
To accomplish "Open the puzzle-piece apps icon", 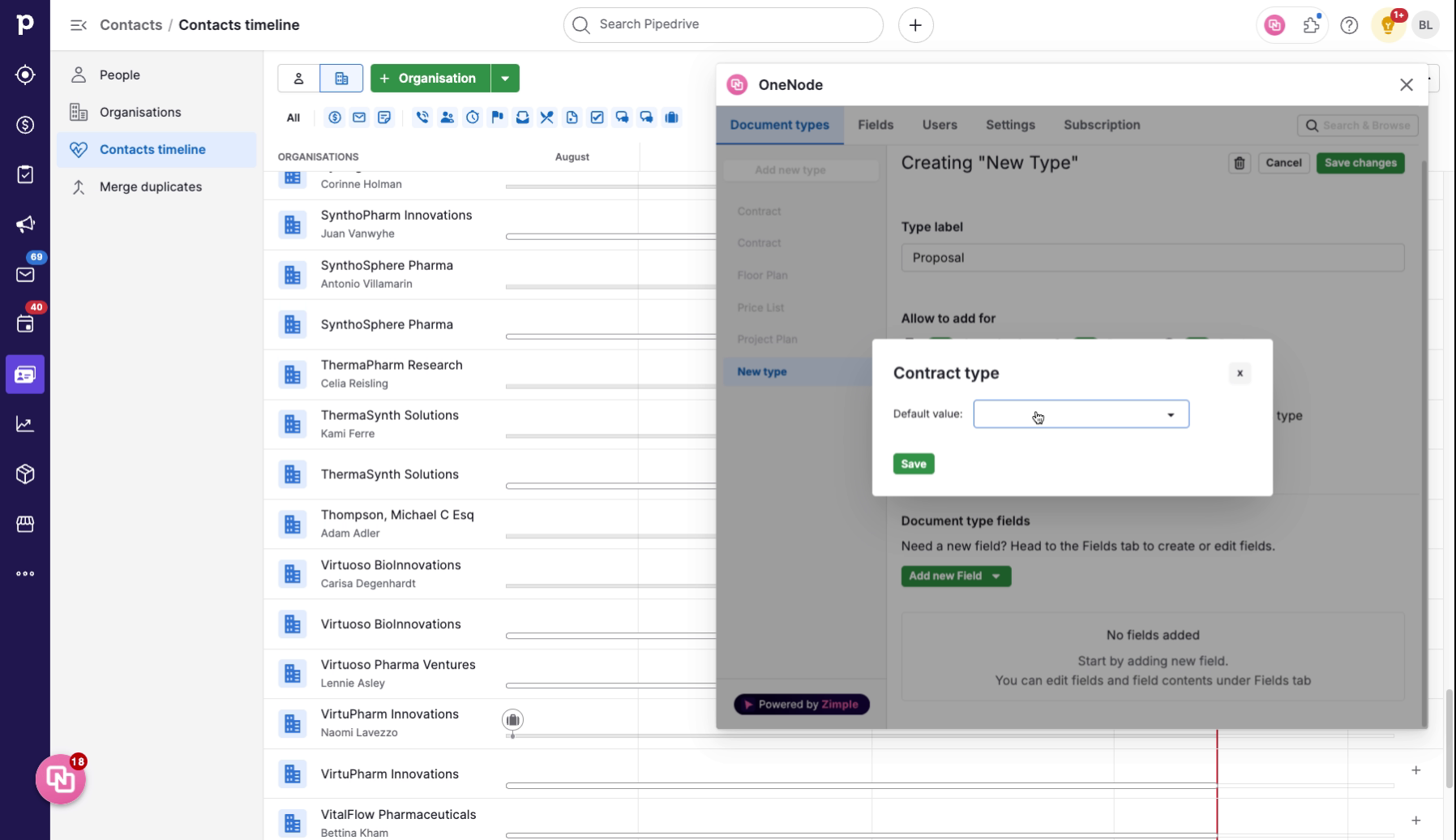I will [x=1312, y=25].
